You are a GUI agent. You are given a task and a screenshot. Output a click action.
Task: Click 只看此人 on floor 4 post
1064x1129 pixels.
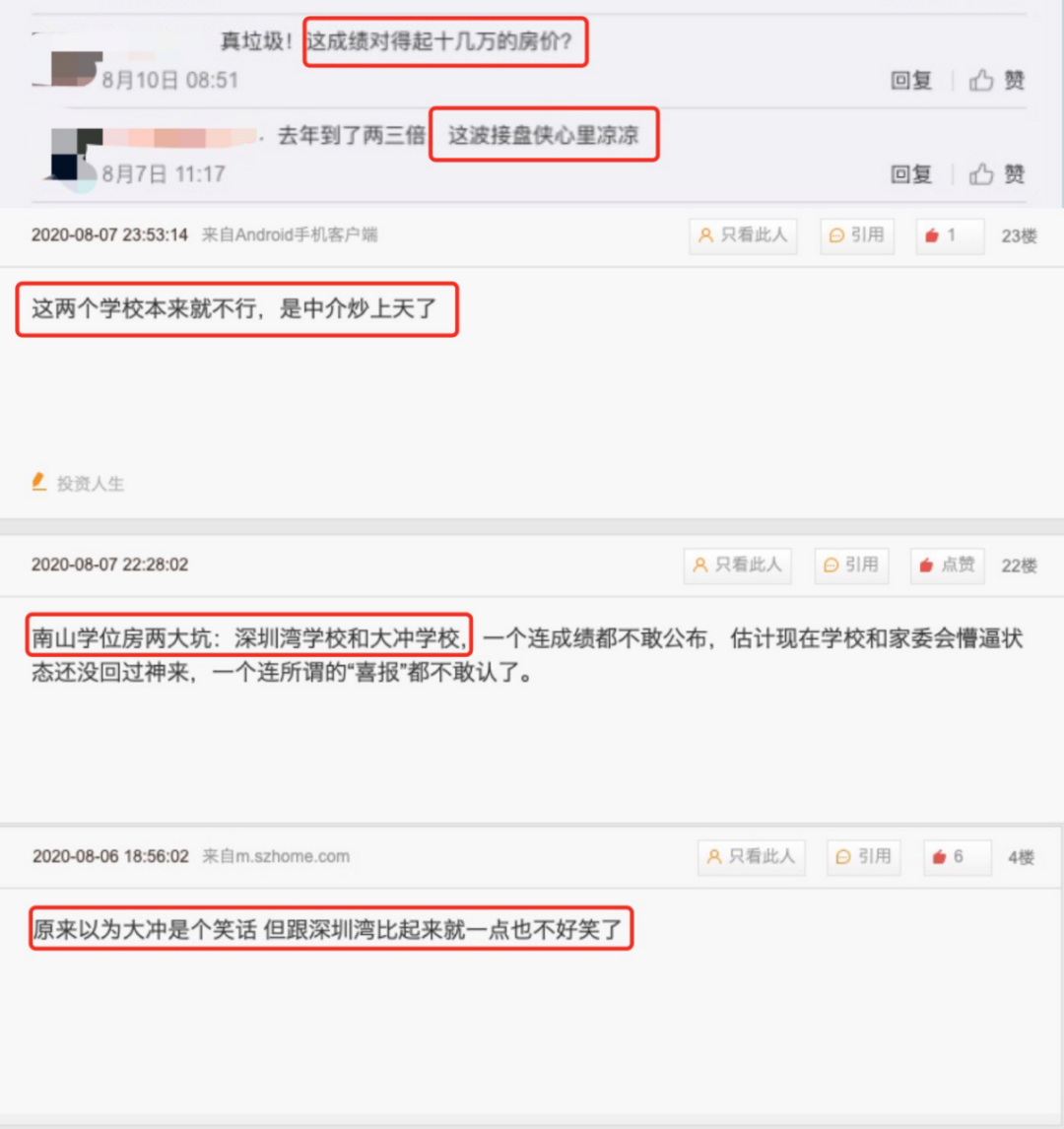[751, 857]
